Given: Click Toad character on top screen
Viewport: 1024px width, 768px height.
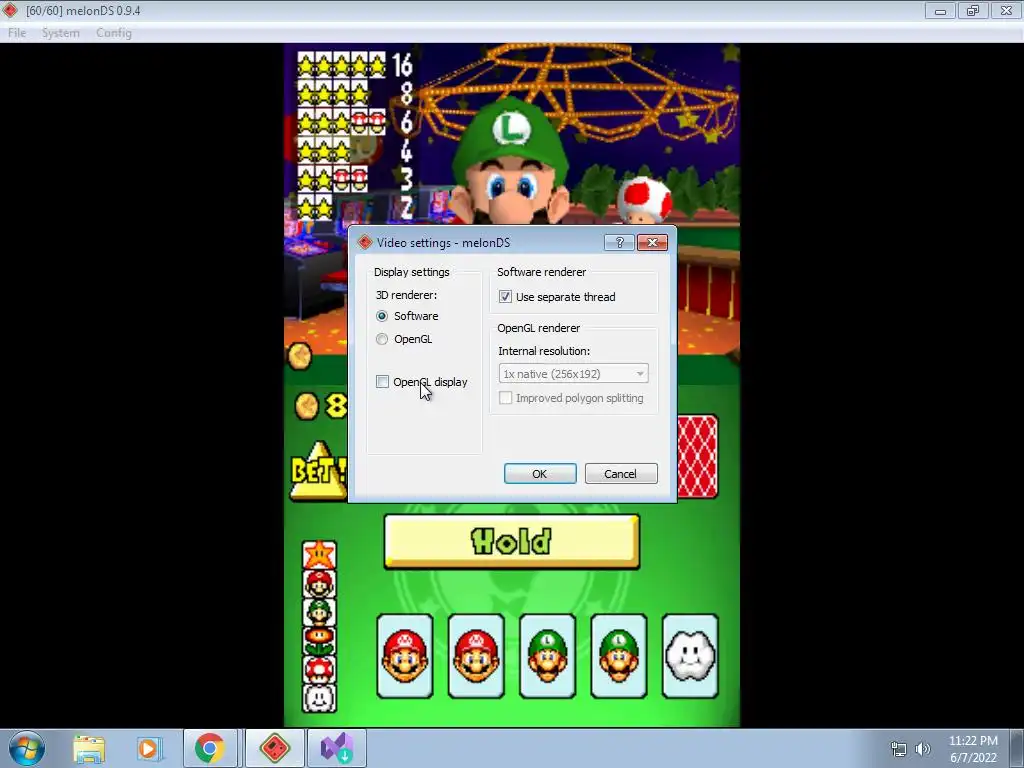Looking at the screenshot, I should click(x=645, y=198).
